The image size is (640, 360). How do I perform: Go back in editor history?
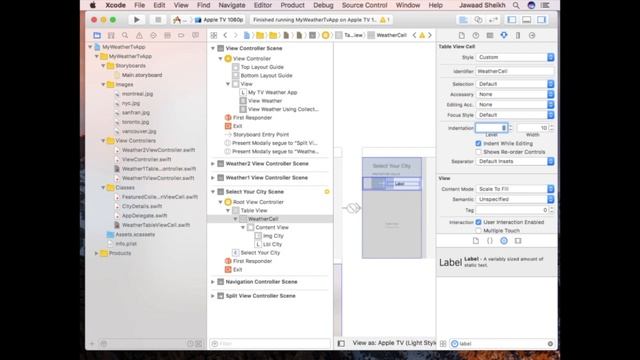[x=225, y=36]
